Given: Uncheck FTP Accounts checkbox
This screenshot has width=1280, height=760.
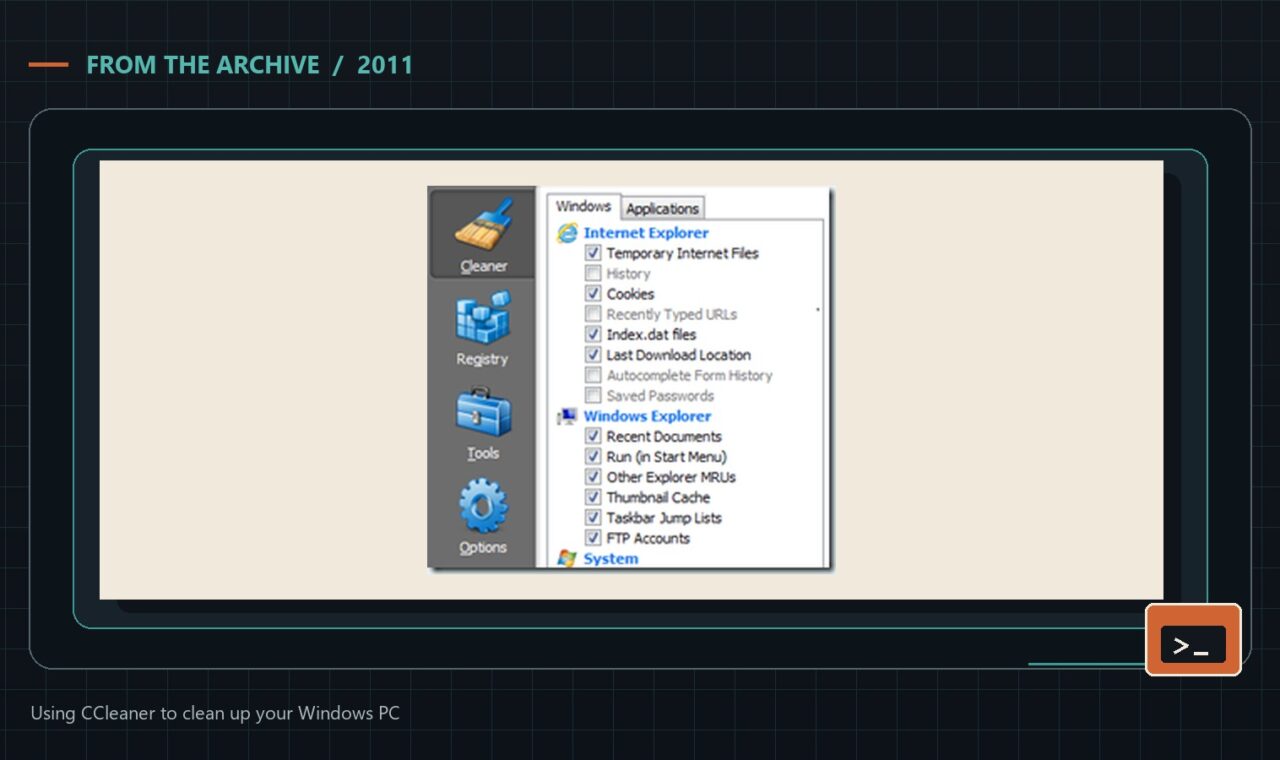Looking at the screenshot, I should pos(593,538).
